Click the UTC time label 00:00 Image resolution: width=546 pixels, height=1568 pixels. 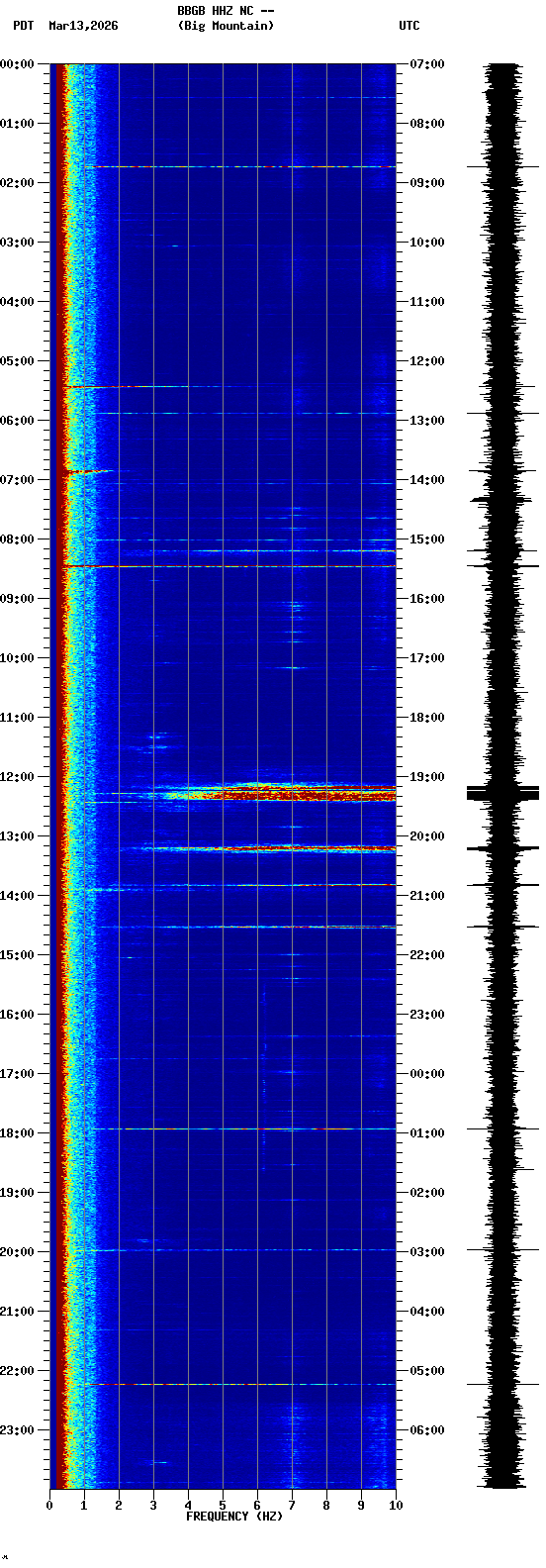(427, 1074)
